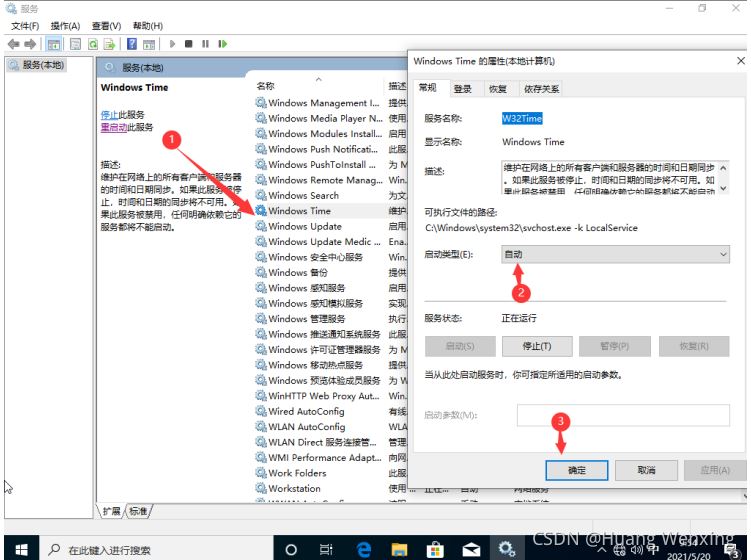Click the Forward arrow toolbar icon
Image resolution: width=751 pixels, height=560 pixels.
[x=30, y=44]
